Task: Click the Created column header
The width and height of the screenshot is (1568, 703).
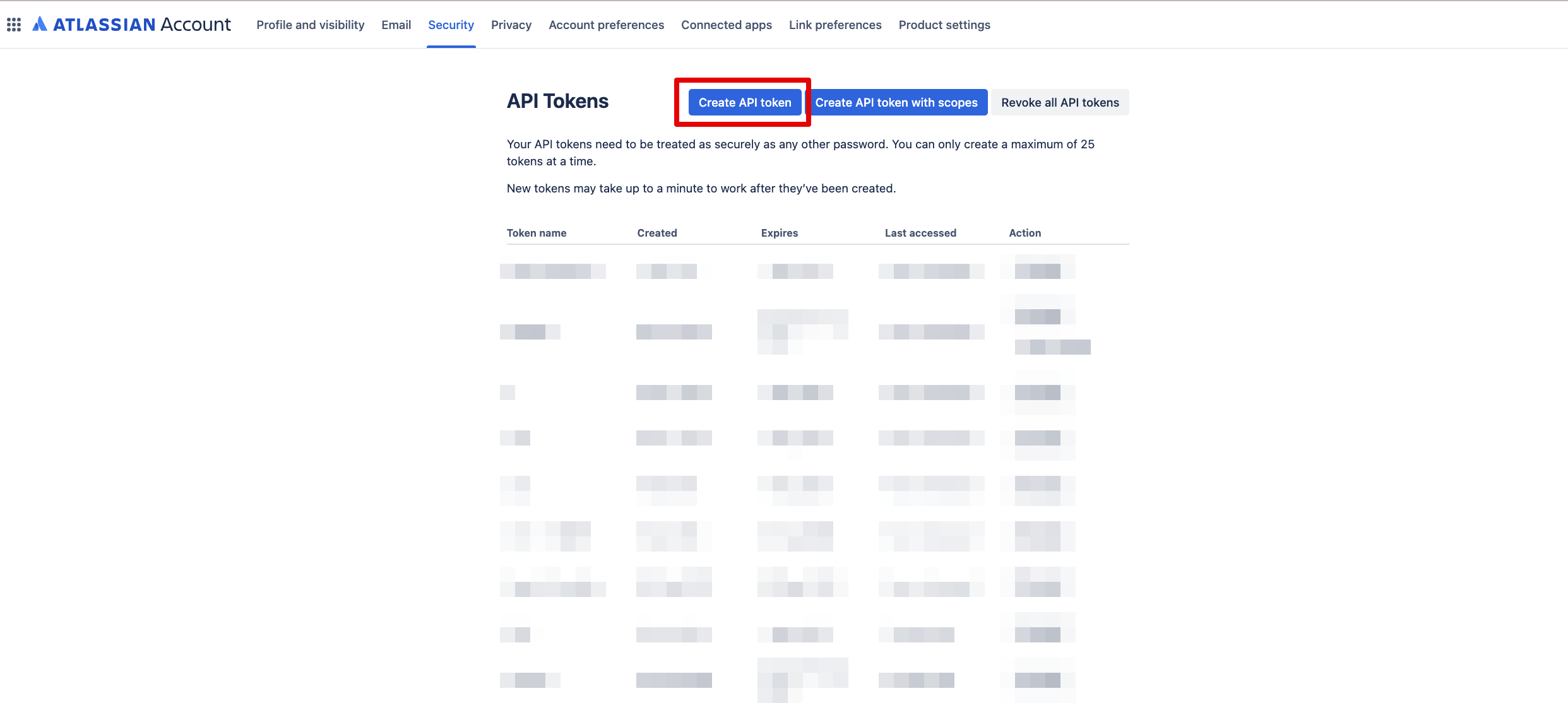Action: pos(656,233)
